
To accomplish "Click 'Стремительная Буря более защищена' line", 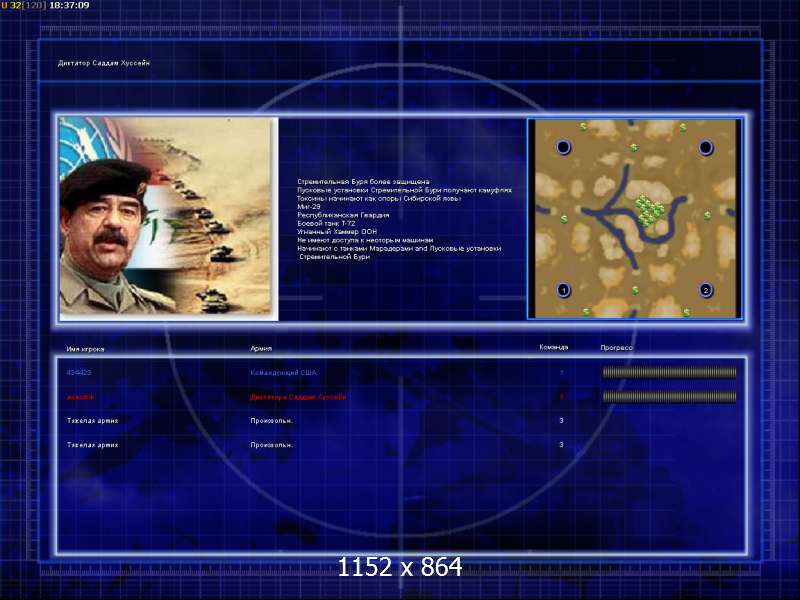I will pos(363,182).
